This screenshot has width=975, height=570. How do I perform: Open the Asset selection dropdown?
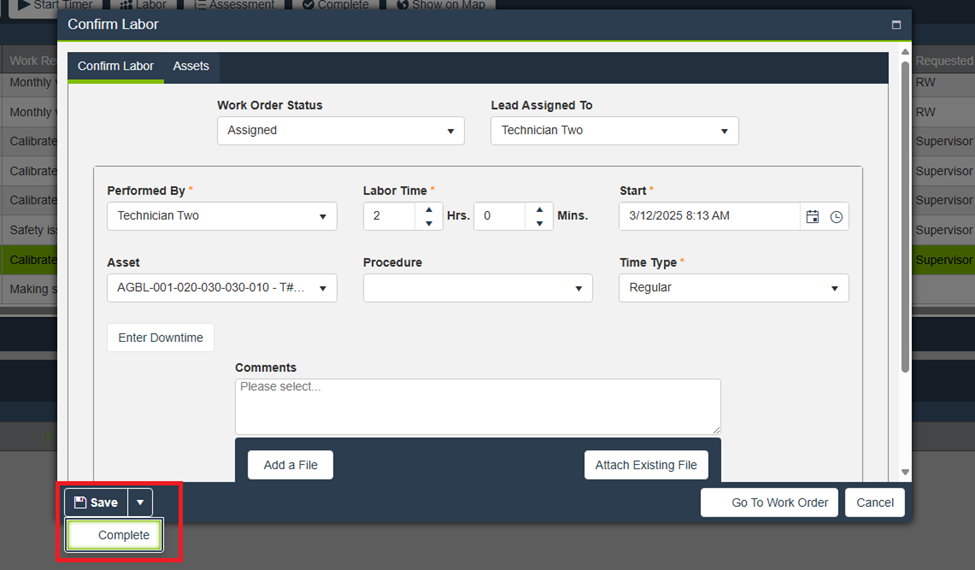(x=221, y=288)
